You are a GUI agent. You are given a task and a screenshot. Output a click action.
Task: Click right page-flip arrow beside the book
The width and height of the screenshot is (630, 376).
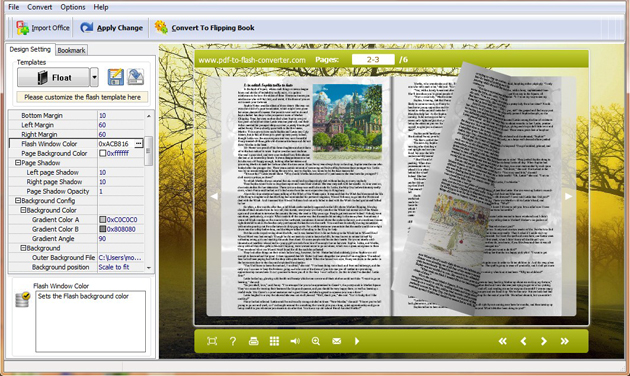[x=569, y=196]
